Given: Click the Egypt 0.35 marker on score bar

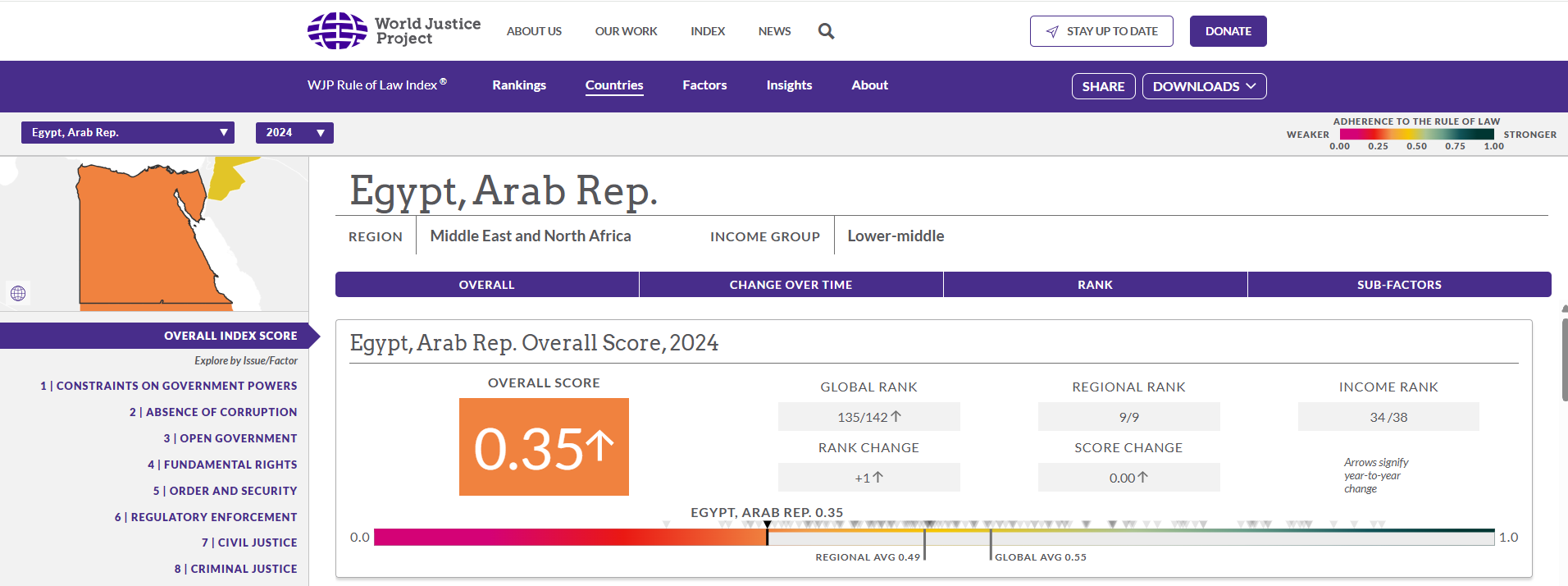Looking at the screenshot, I should [x=768, y=533].
